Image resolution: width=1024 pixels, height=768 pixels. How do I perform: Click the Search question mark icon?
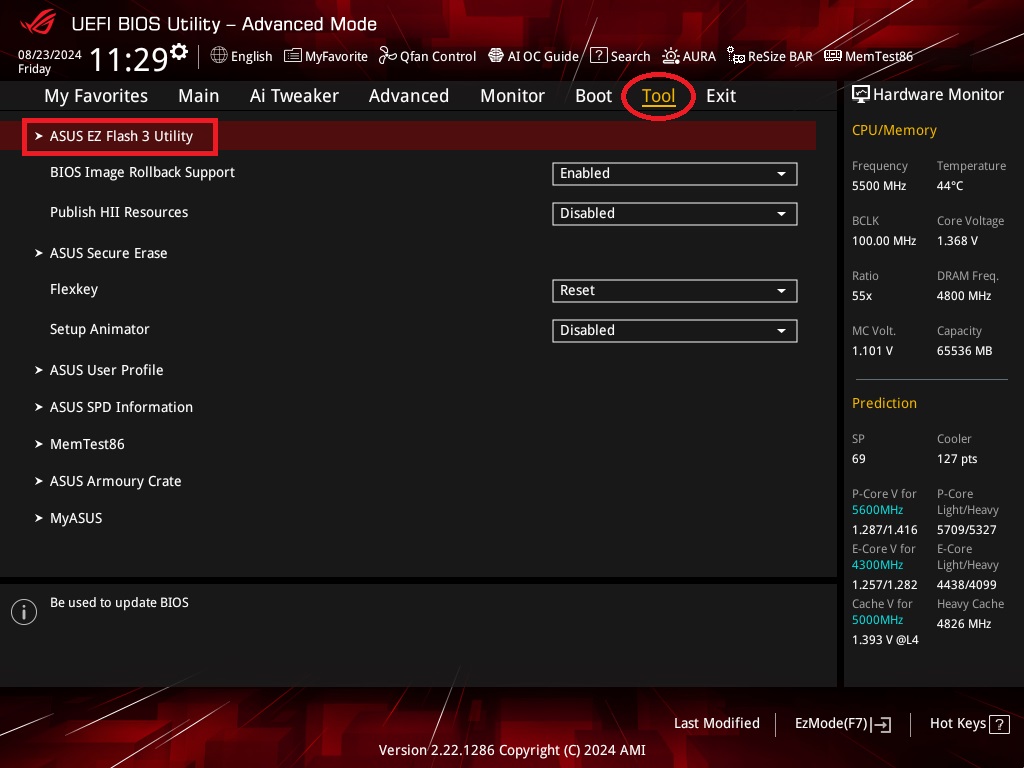pos(598,56)
